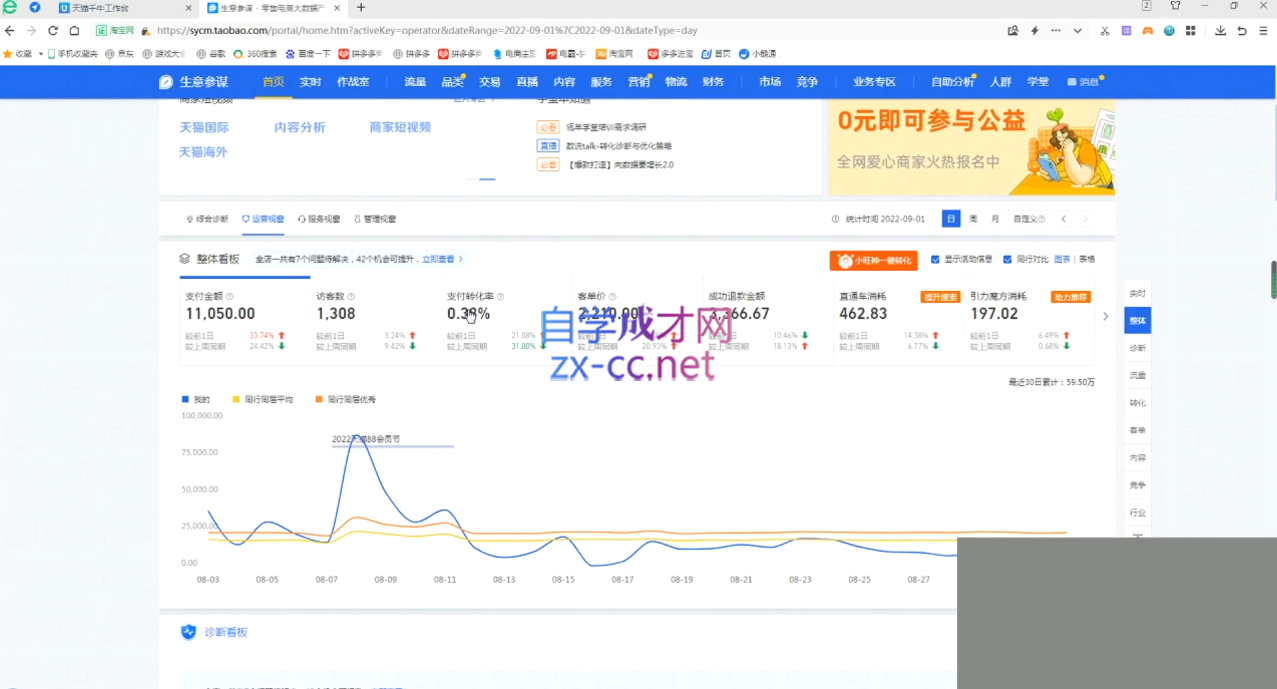1277x689 pixels.
Task: Expand the 自定义 date range dropdown
Action: coord(1029,219)
